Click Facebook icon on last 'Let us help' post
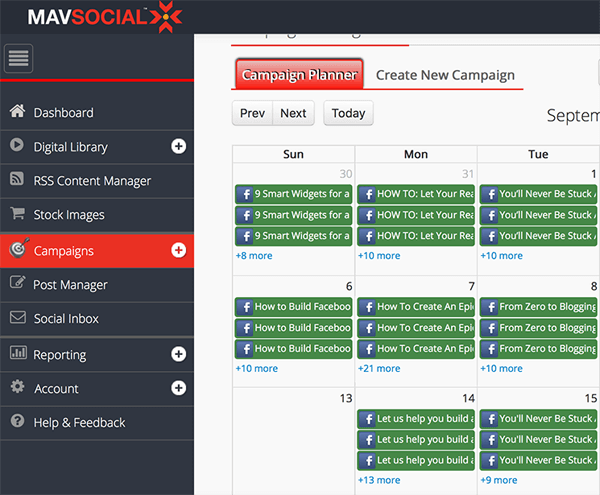The width and height of the screenshot is (600, 495). [368, 461]
